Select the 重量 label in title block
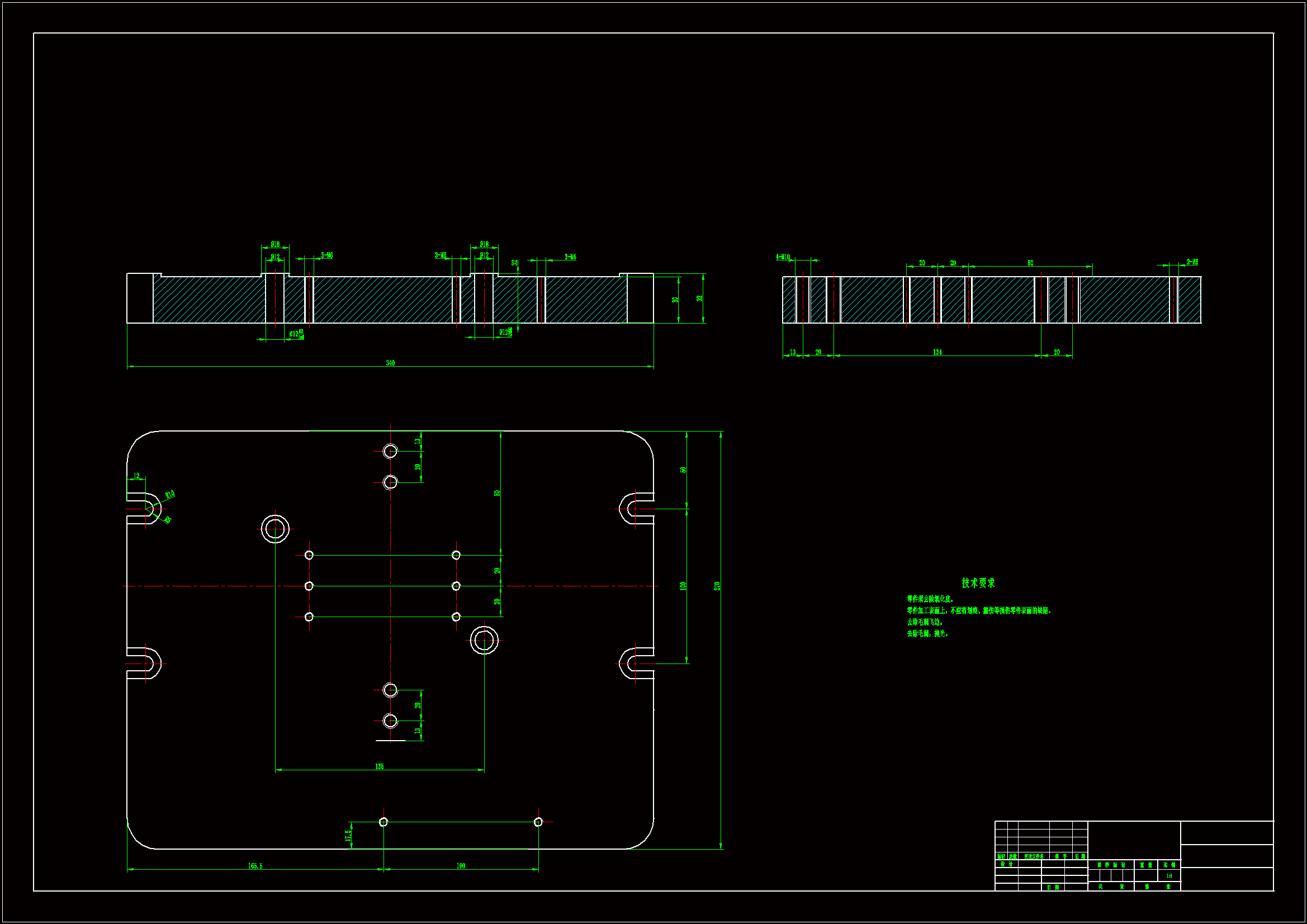This screenshot has width=1307, height=924. tap(1146, 865)
